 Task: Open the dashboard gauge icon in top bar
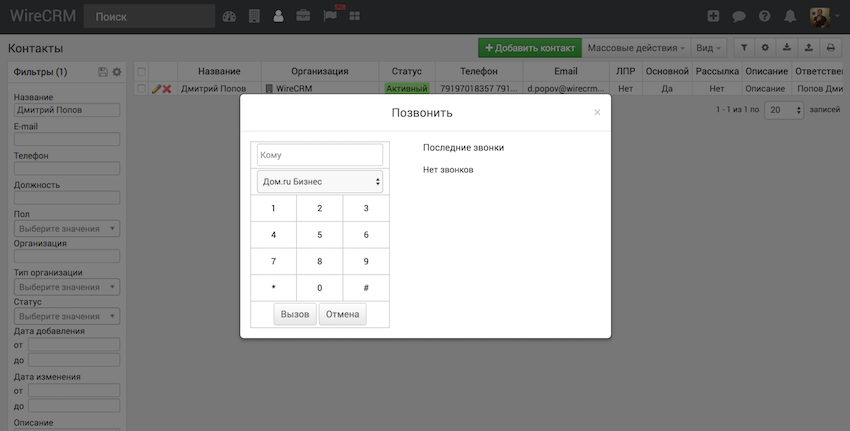(230, 16)
